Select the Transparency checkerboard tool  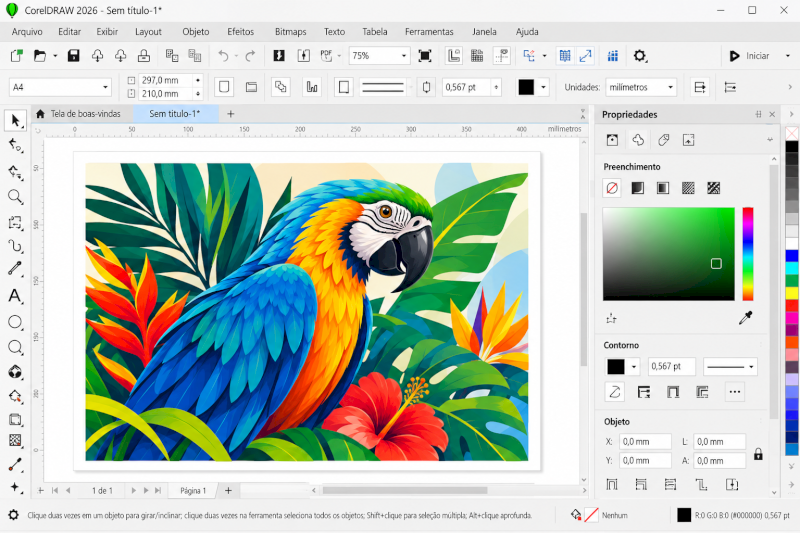coord(15,440)
